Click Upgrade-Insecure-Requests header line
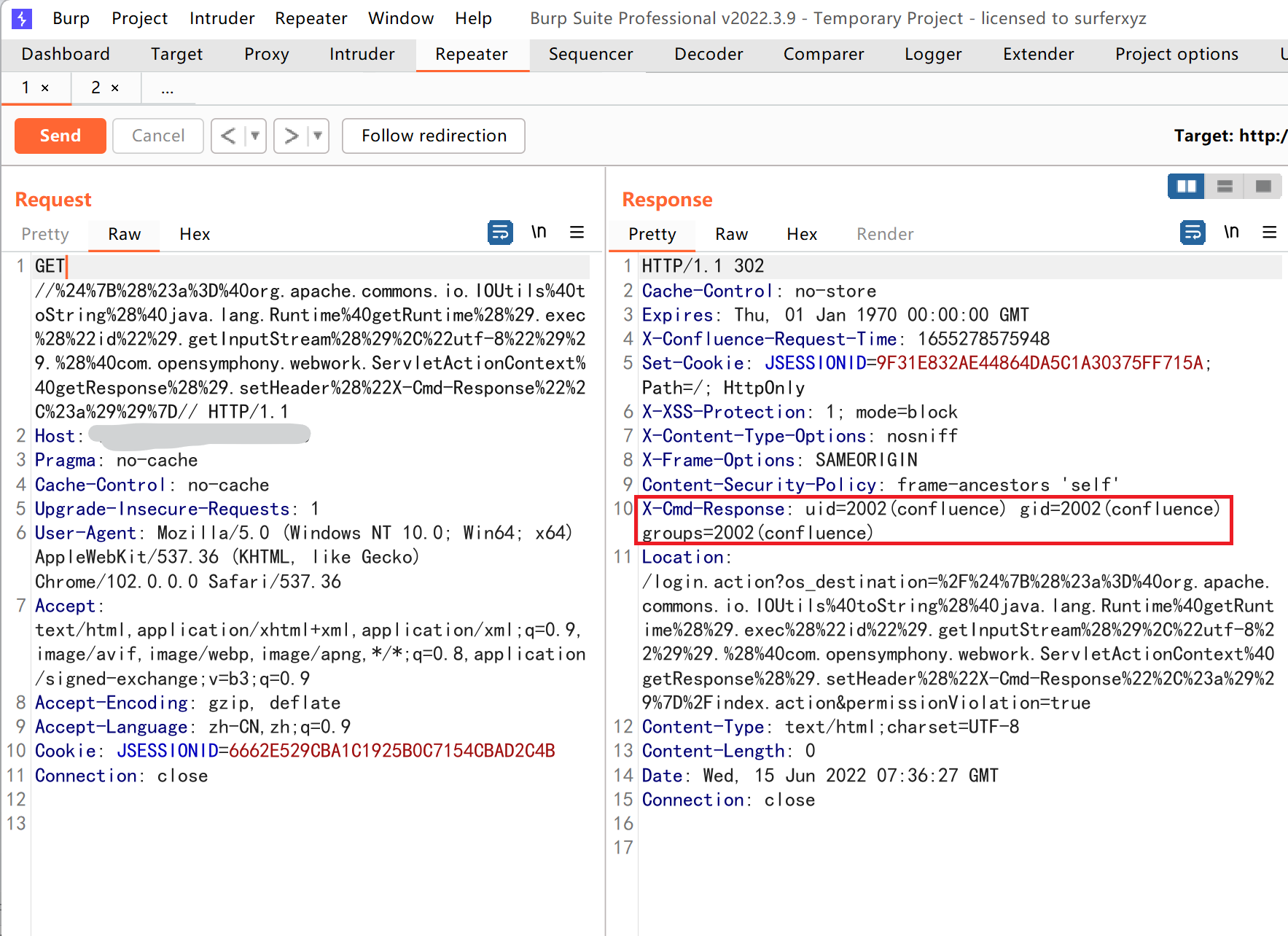Viewport: 1288px width, 936px height. click(177, 509)
